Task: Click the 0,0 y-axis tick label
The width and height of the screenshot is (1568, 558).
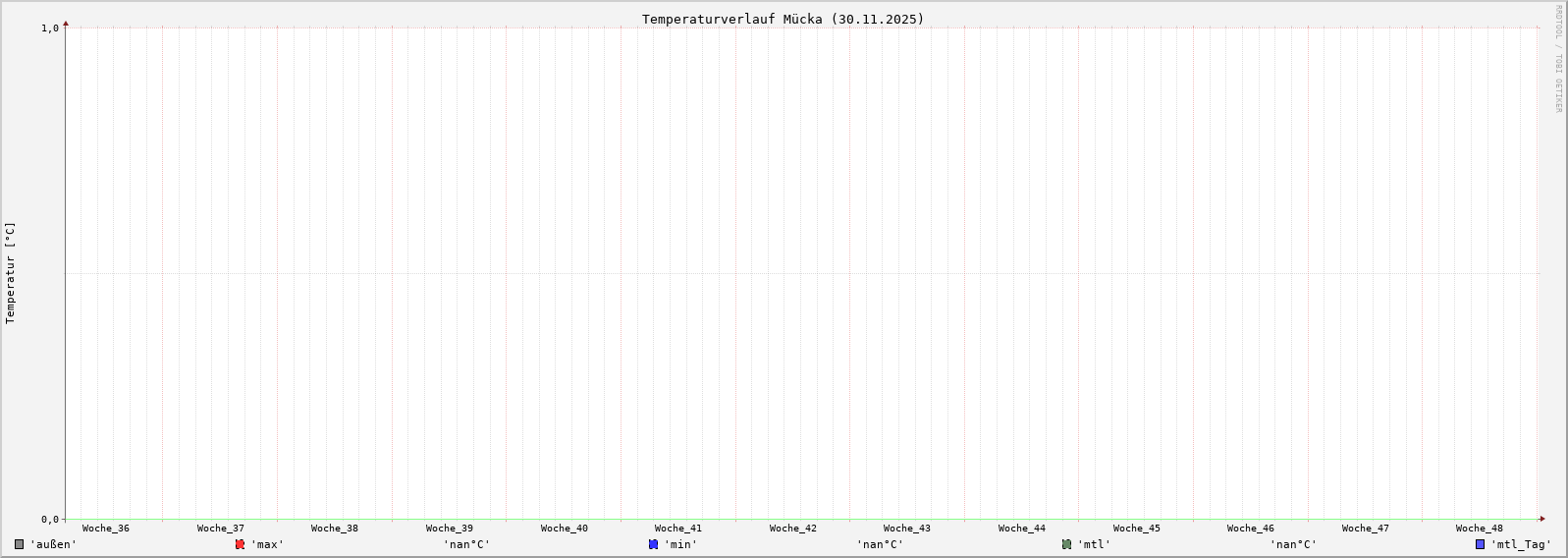Action: pos(50,519)
